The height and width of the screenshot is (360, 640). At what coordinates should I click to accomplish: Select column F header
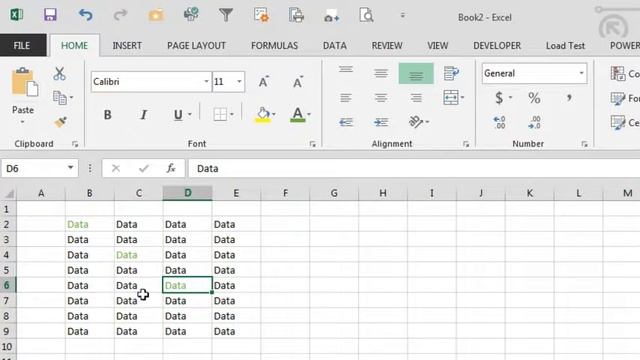pyautogui.click(x=285, y=193)
